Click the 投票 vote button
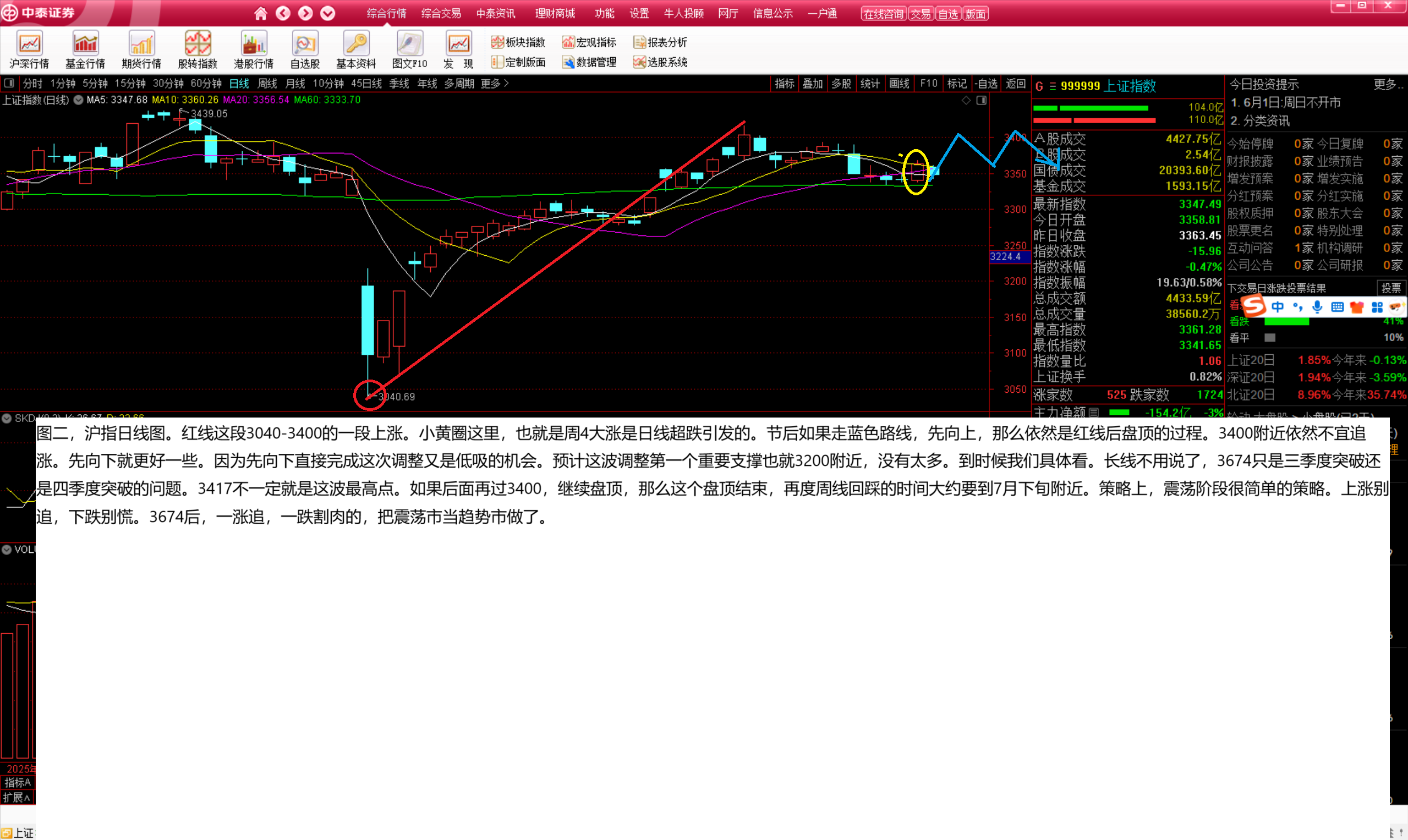This screenshot has height=840, width=1408. (x=1390, y=288)
